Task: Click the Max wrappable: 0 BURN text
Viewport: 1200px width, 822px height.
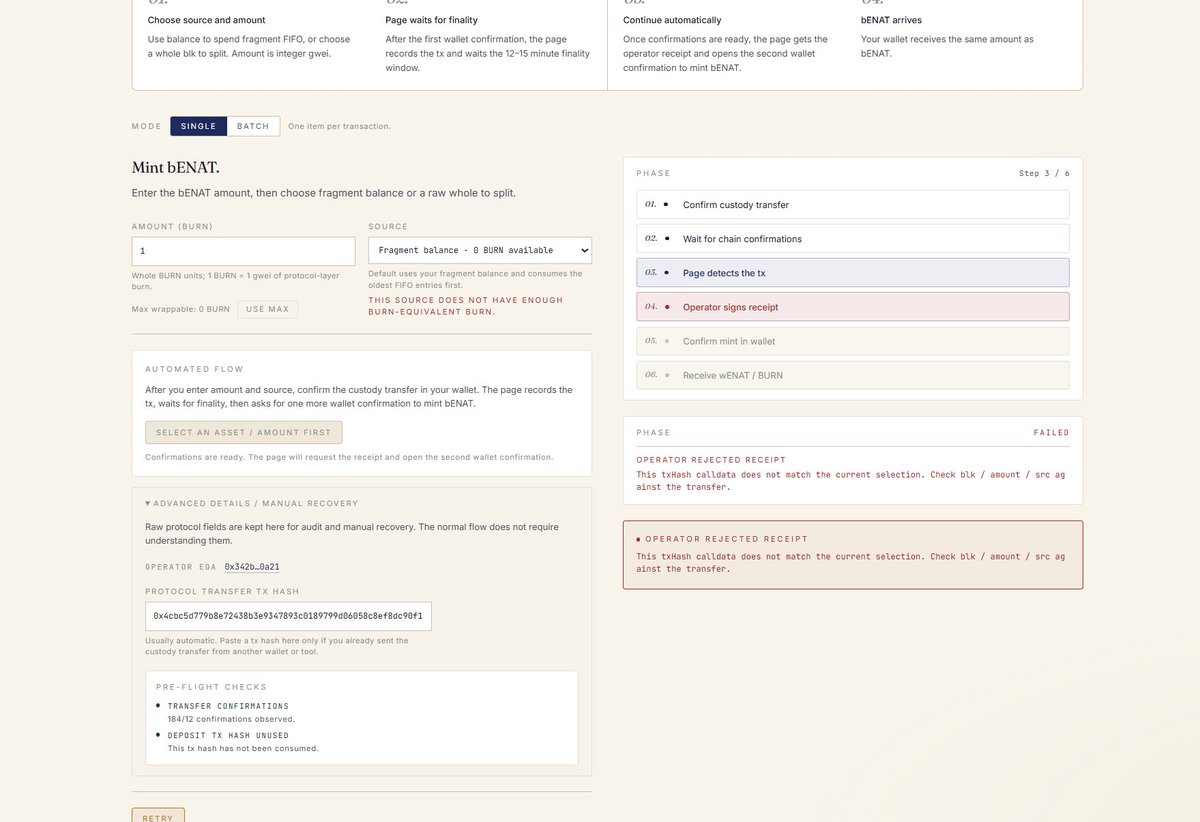Action: tap(181, 309)
